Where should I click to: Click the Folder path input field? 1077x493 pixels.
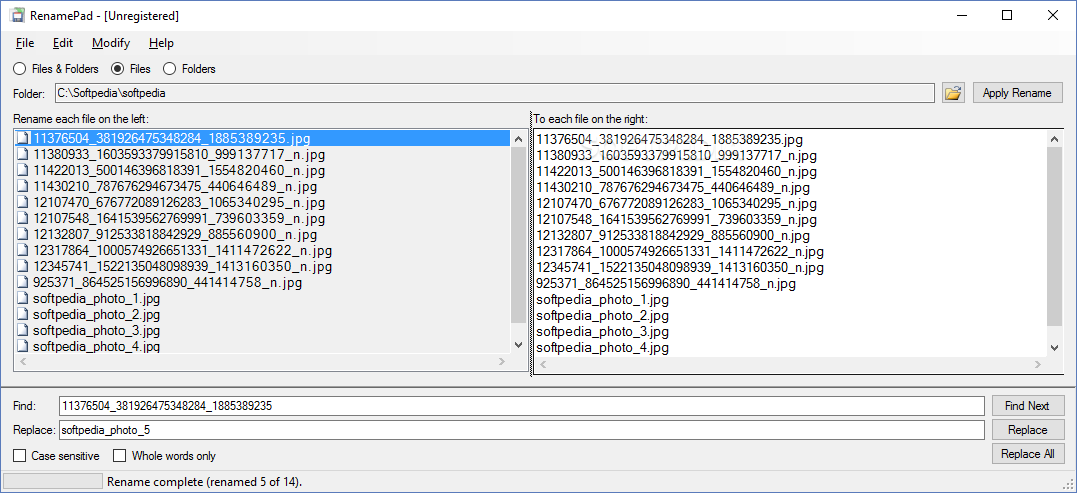click(x=495, y=93)
